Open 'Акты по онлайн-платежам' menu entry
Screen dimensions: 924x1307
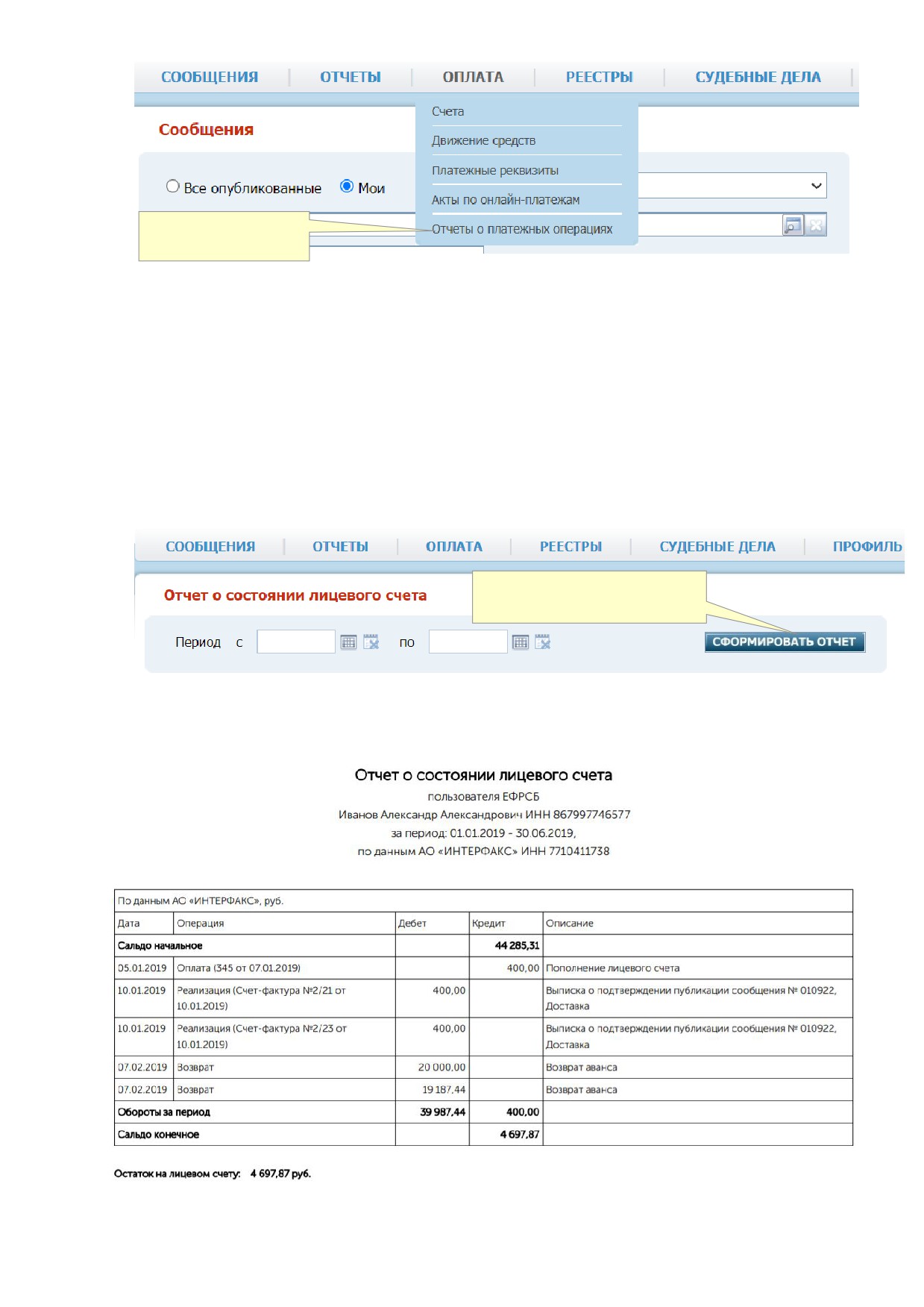click(505, 200)
